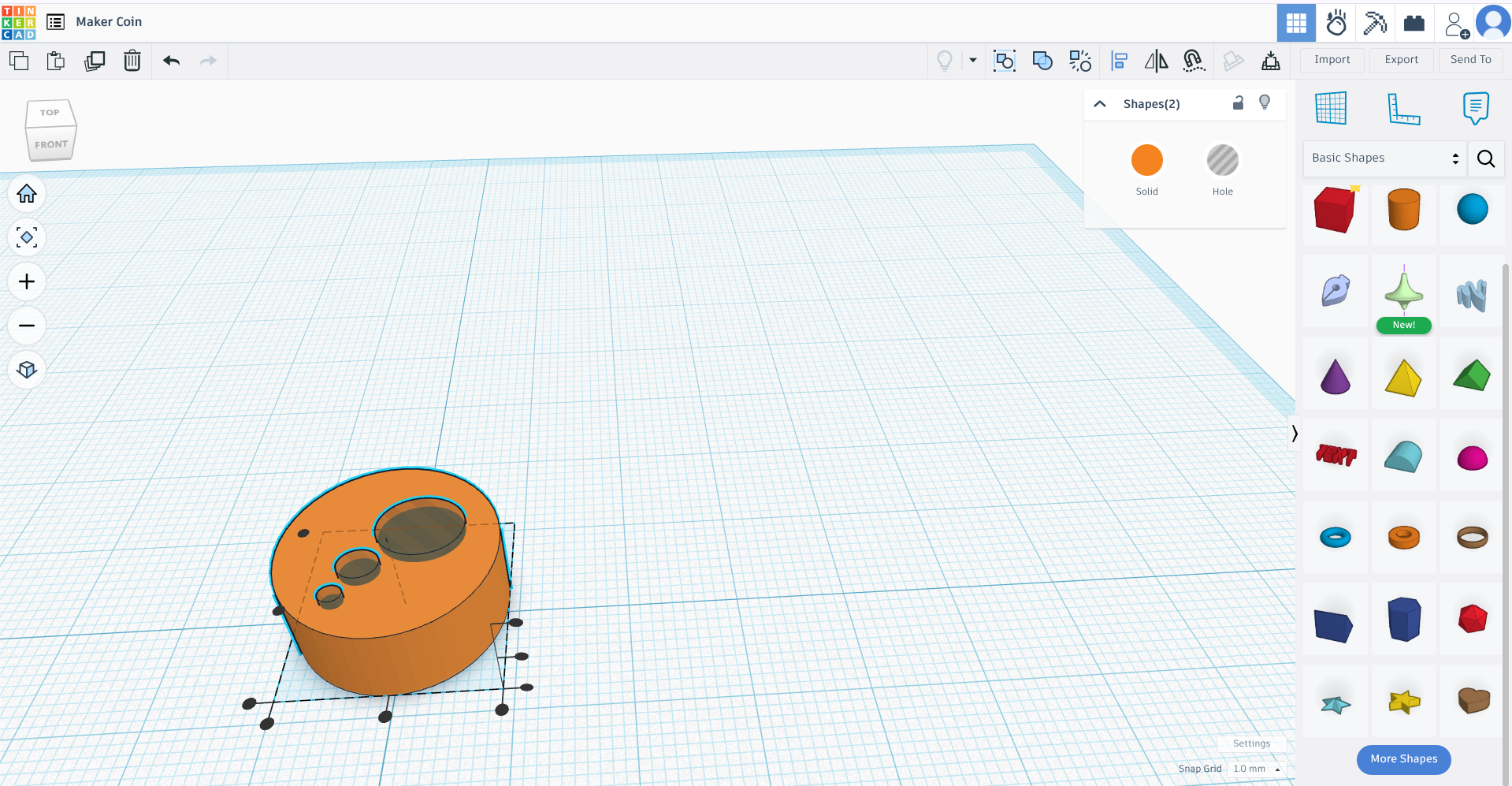Reset to Home view

(x=27, y=194)
